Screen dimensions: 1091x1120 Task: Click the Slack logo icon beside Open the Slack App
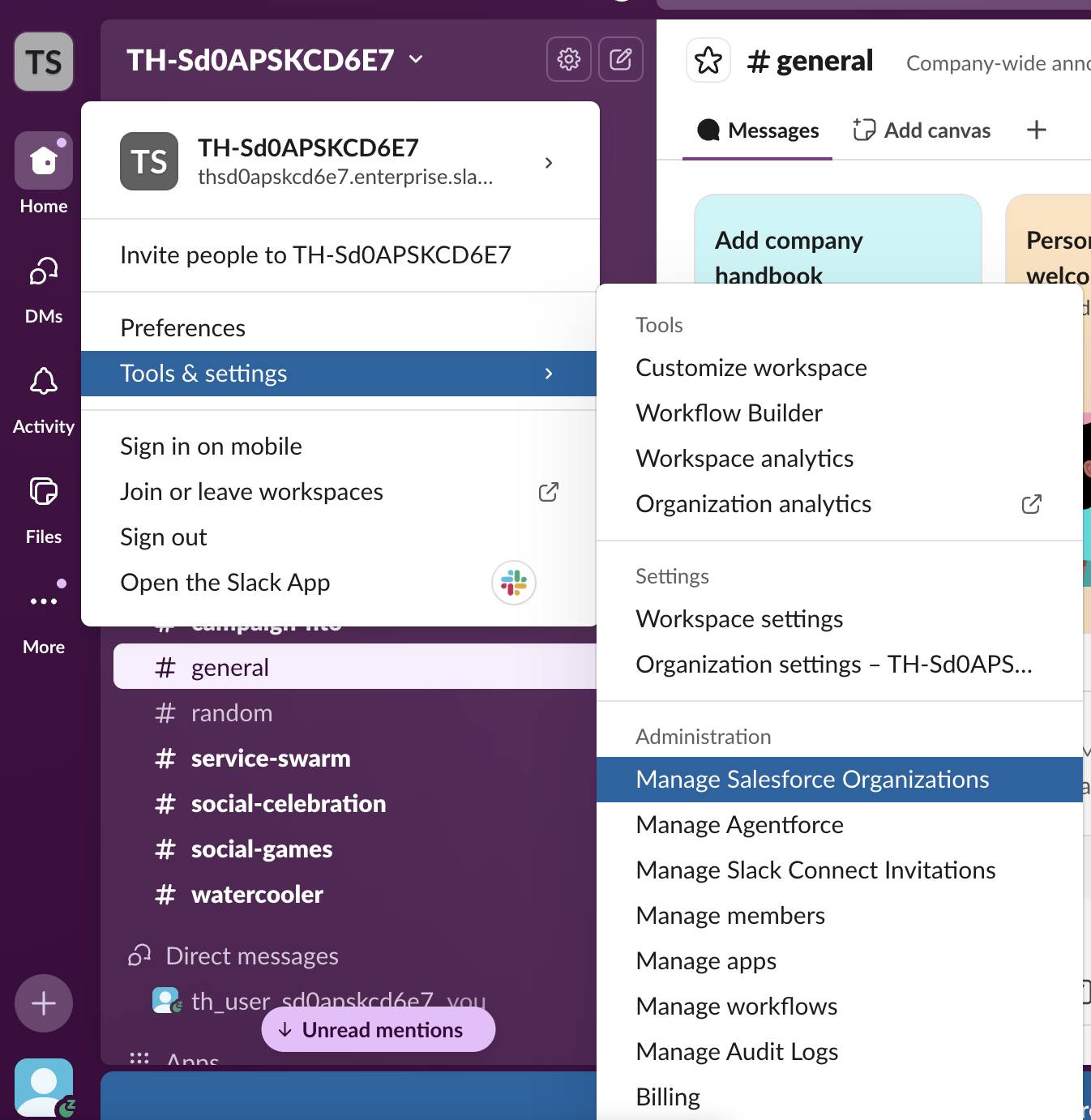pos(514,583)
